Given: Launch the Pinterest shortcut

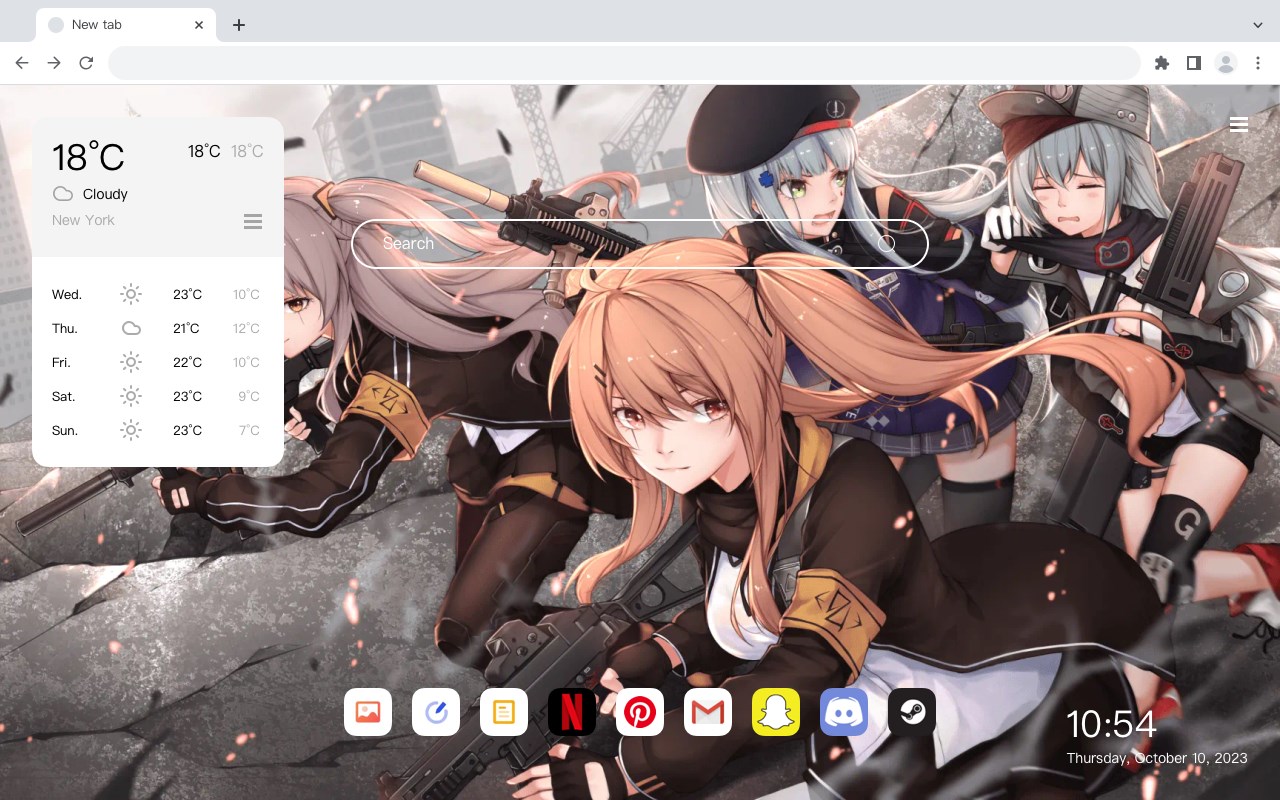Looking at the screenshot, I should click(640, 712).
